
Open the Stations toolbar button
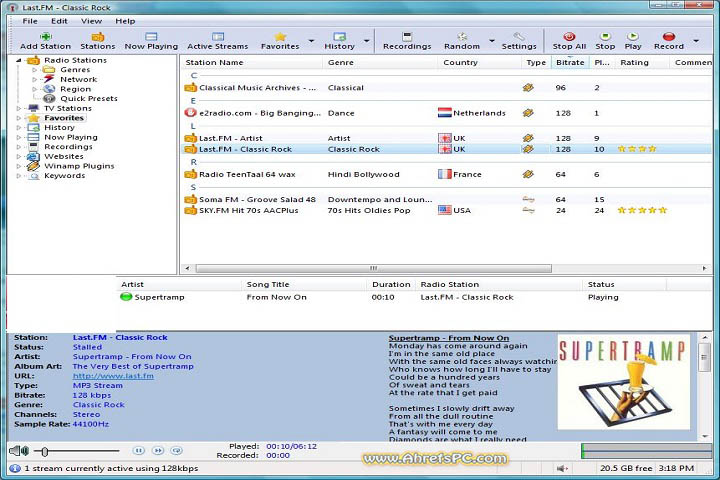[x=98, y=40]
